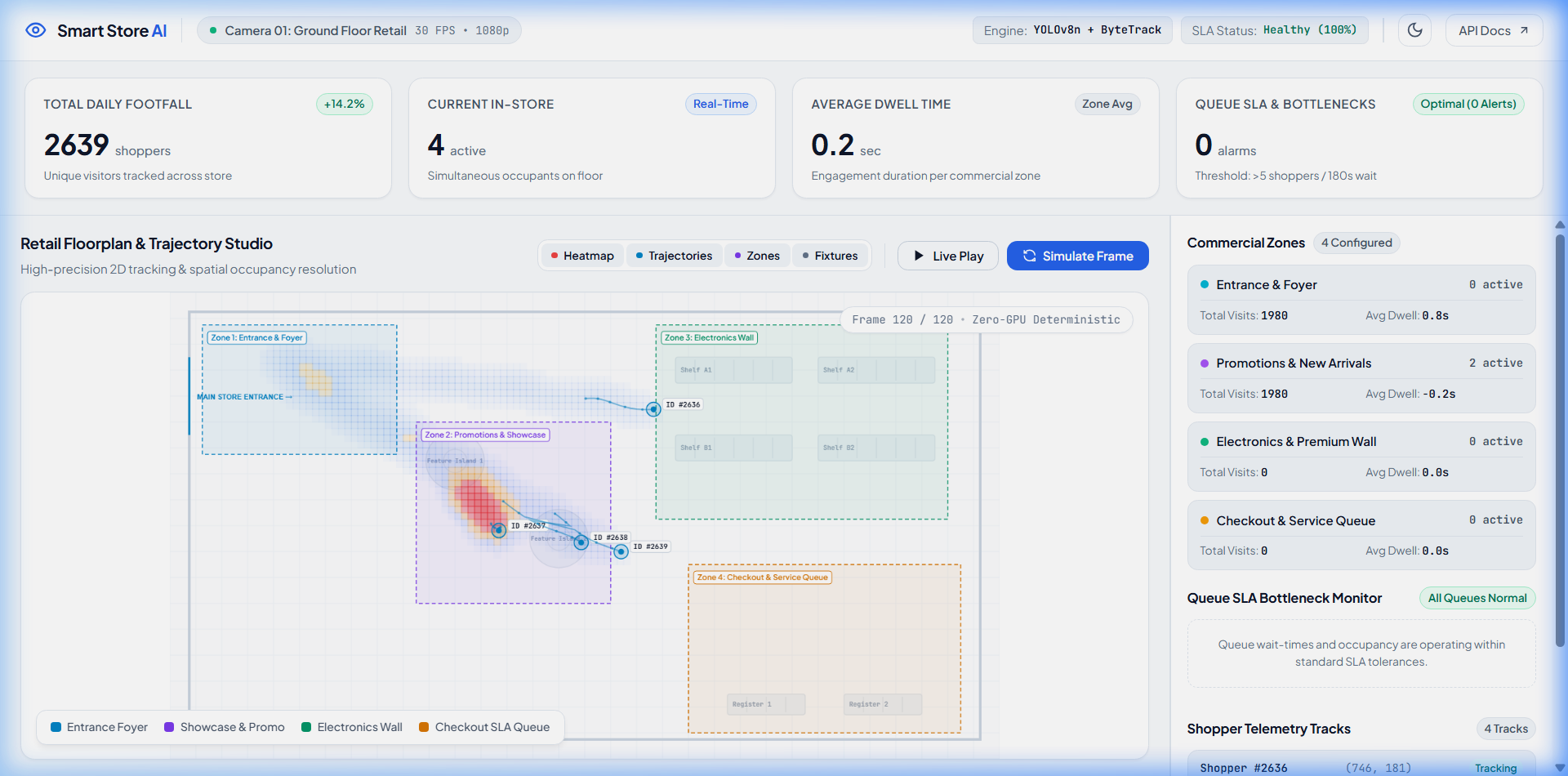Screen dimensions: 1568x776
Task: Open Electronics & Premium Wall zone card
Action: 1361,456
